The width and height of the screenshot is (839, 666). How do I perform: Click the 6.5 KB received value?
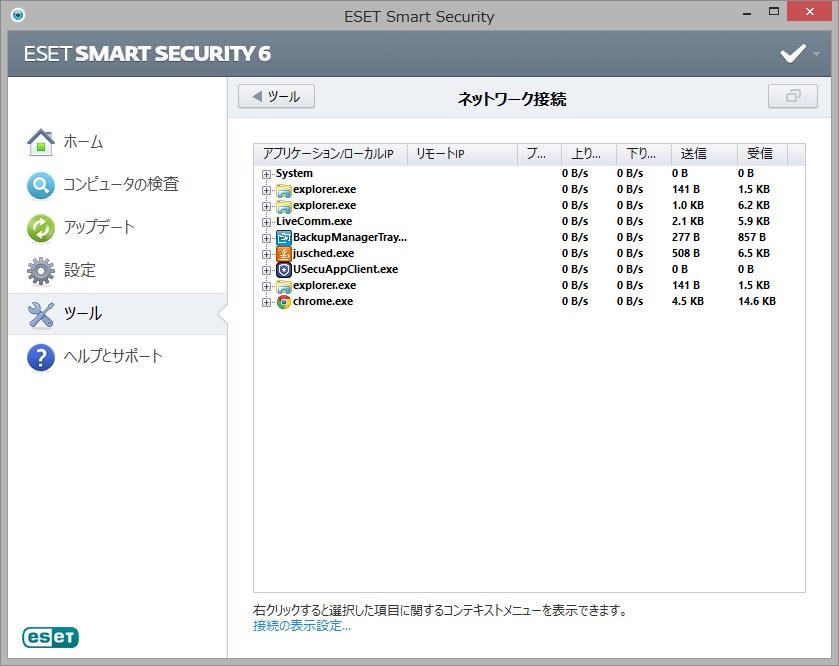tap(753, 254)
